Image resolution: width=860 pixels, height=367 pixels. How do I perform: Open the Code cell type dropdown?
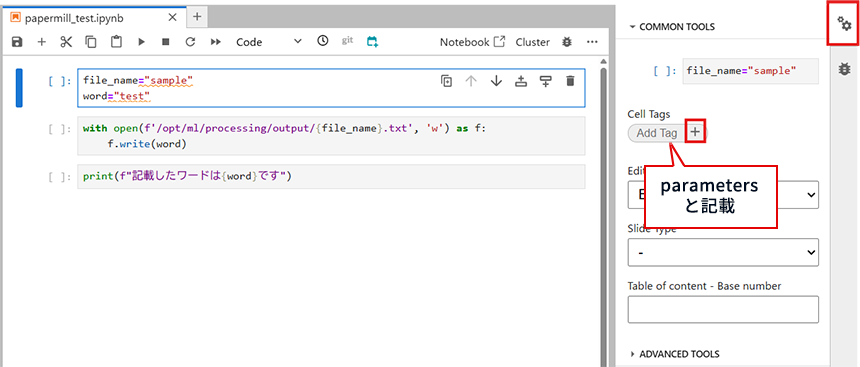click(x=269, y=42)
